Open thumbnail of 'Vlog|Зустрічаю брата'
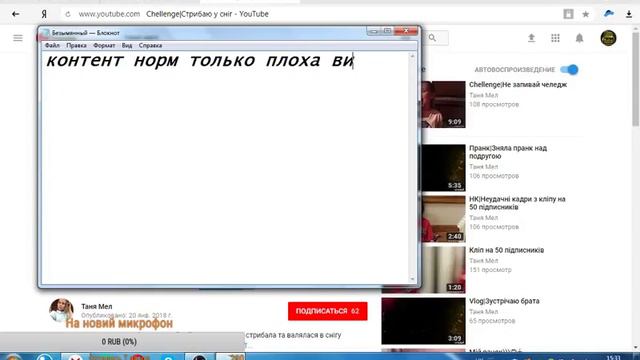Viewport: 640px width, 360px height. [x=423, y=321]
